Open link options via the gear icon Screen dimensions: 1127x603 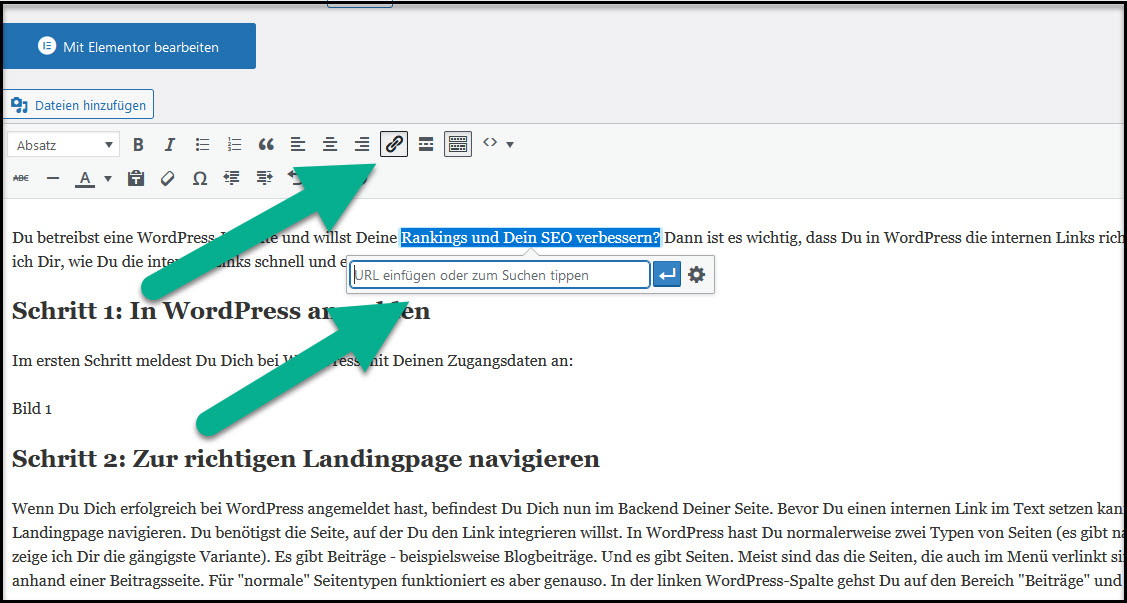tap(696, 275)
